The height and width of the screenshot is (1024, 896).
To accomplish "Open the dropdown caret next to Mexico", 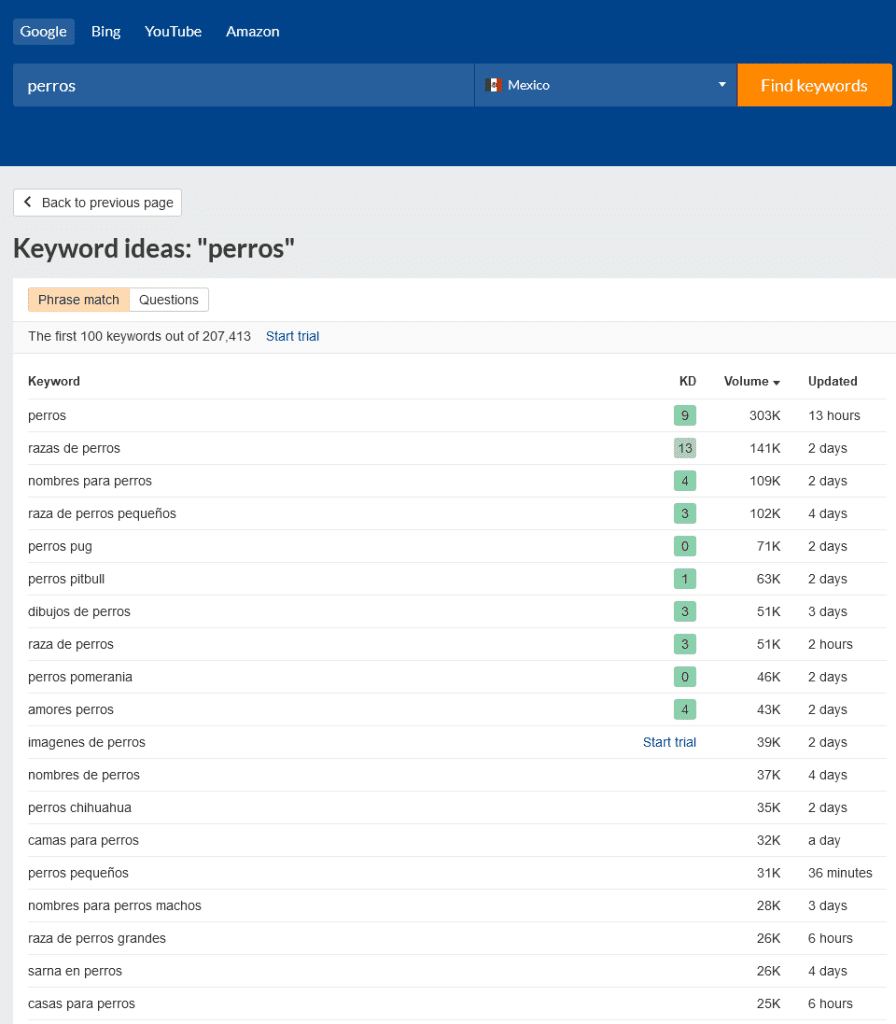I will [722, 85].
